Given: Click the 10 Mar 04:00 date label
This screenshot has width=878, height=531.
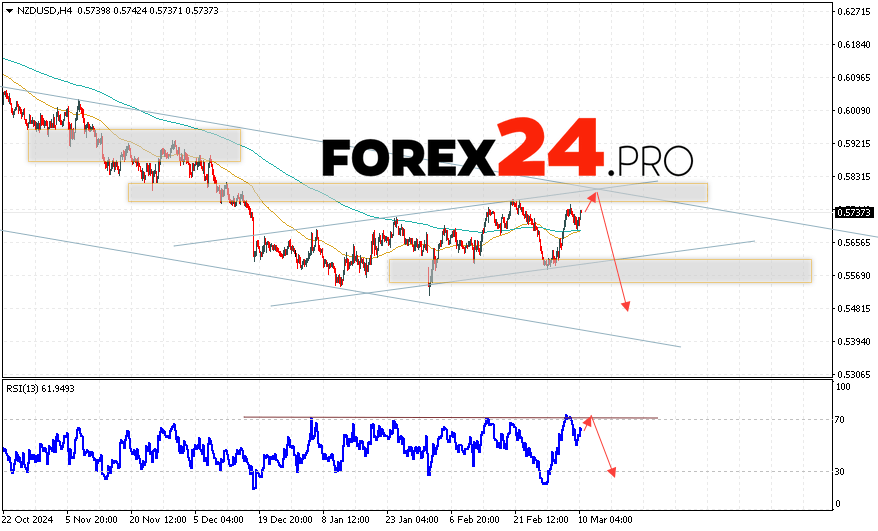Looking at the screenshot, I should click(606, 521).
